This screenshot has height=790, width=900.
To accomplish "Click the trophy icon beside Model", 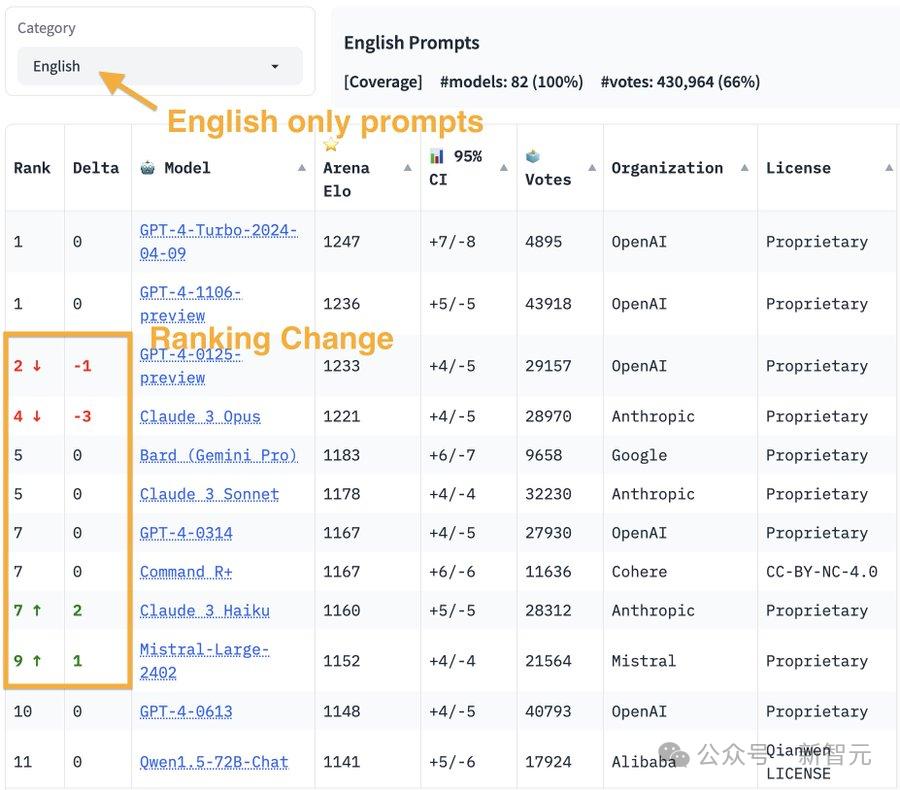I will point(148,168).
